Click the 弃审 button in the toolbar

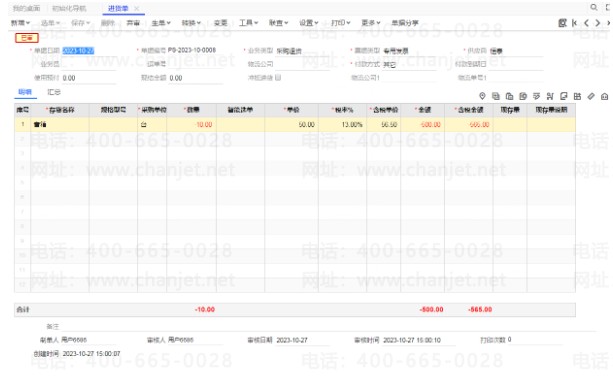click(133, 23)
